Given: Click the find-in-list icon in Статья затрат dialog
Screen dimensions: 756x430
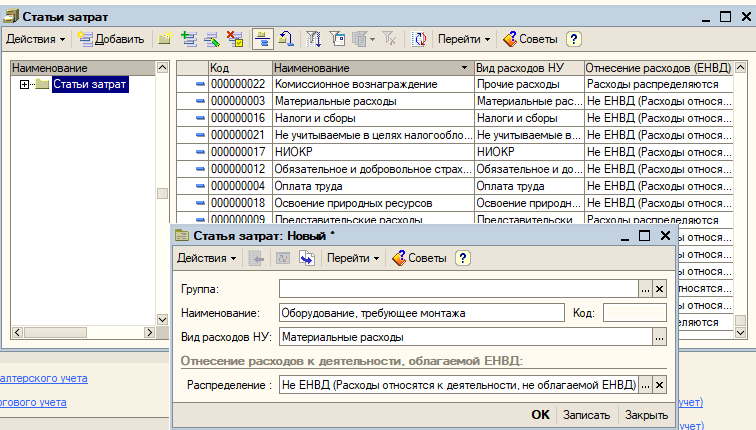Looking at the screenshot, I should tap(256, 258).
